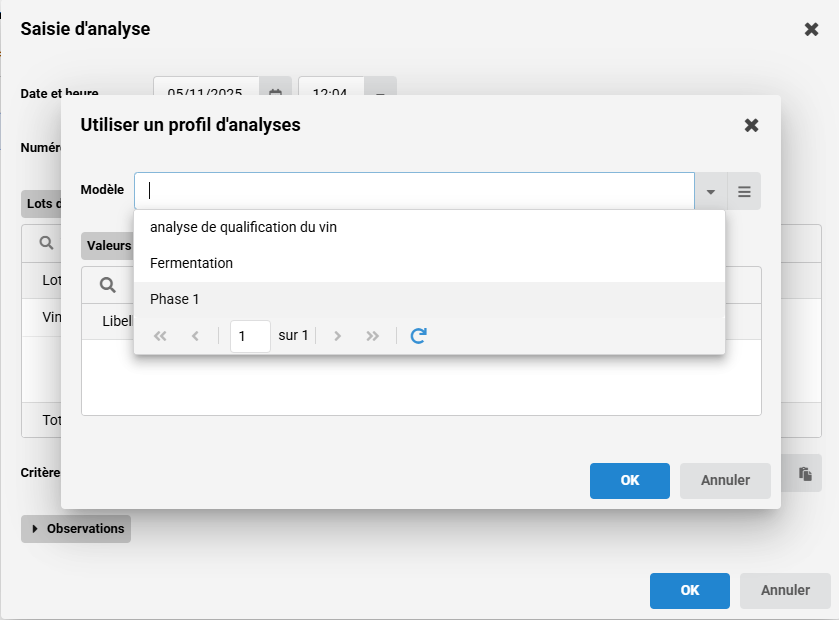Jump to last page of model list
The image size is (839, 620).
(373, 336)
